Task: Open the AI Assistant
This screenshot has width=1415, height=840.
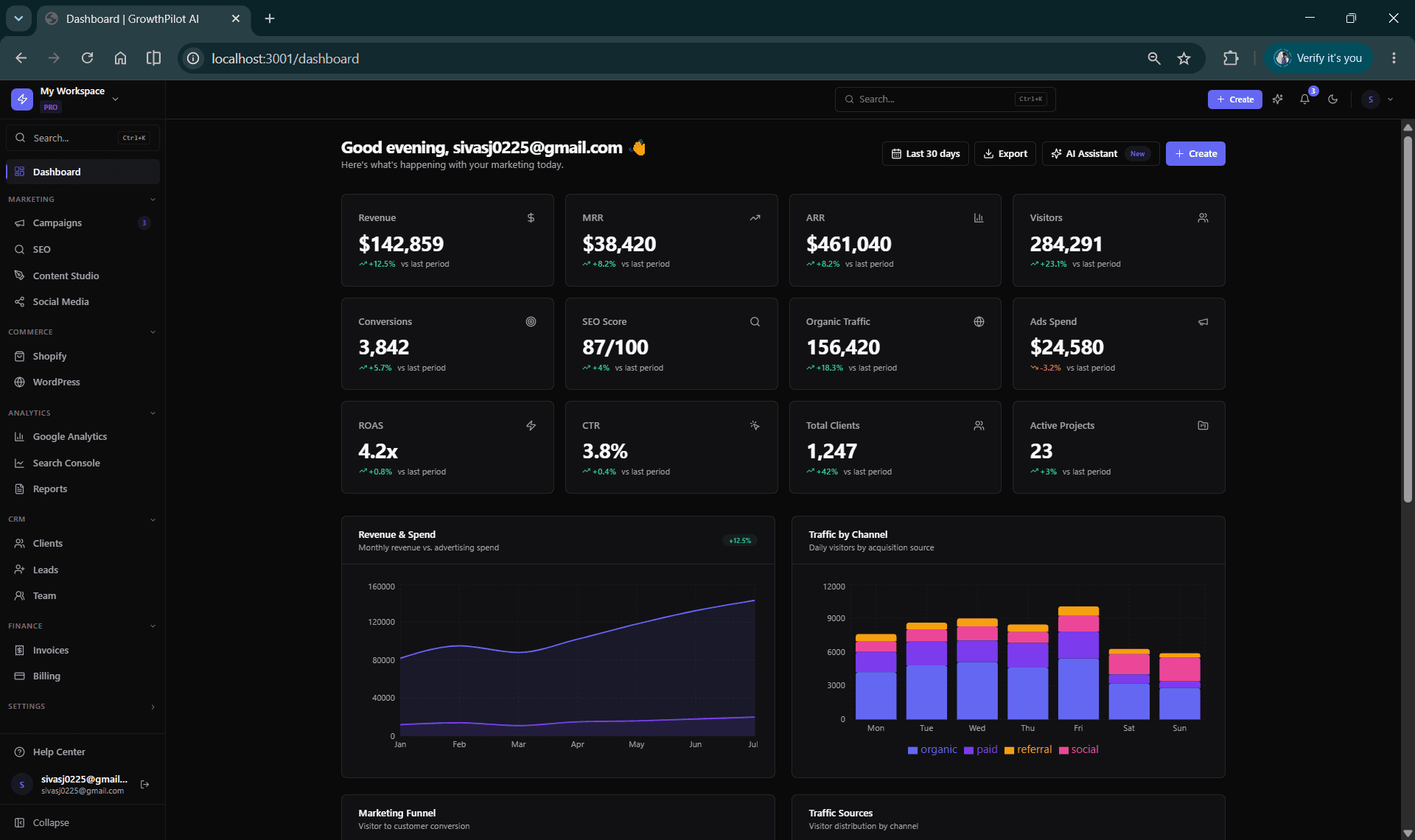Action: [x=1101, y=154]
